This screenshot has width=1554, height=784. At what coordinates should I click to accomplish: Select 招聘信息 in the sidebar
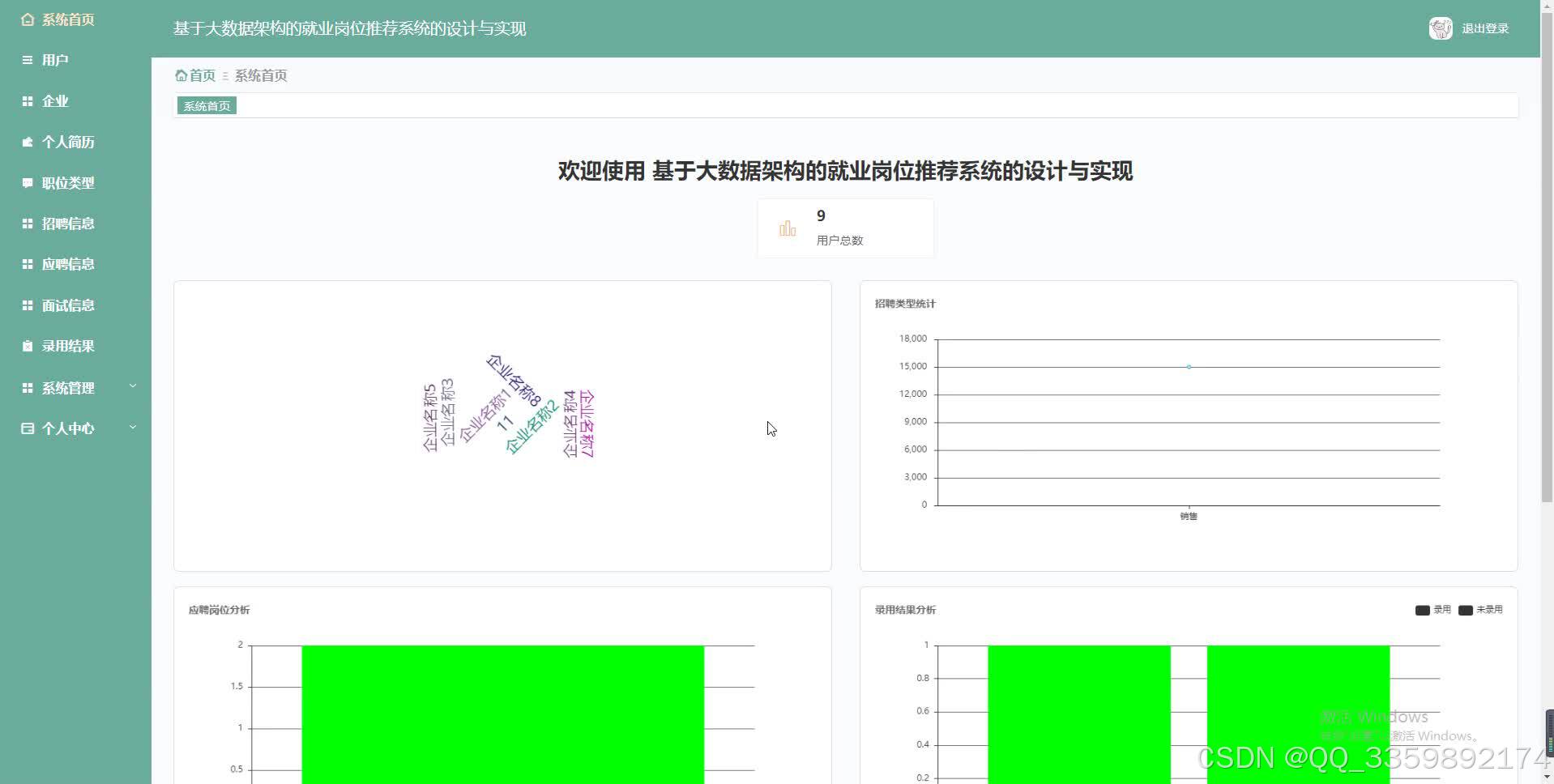pos(68,224)
